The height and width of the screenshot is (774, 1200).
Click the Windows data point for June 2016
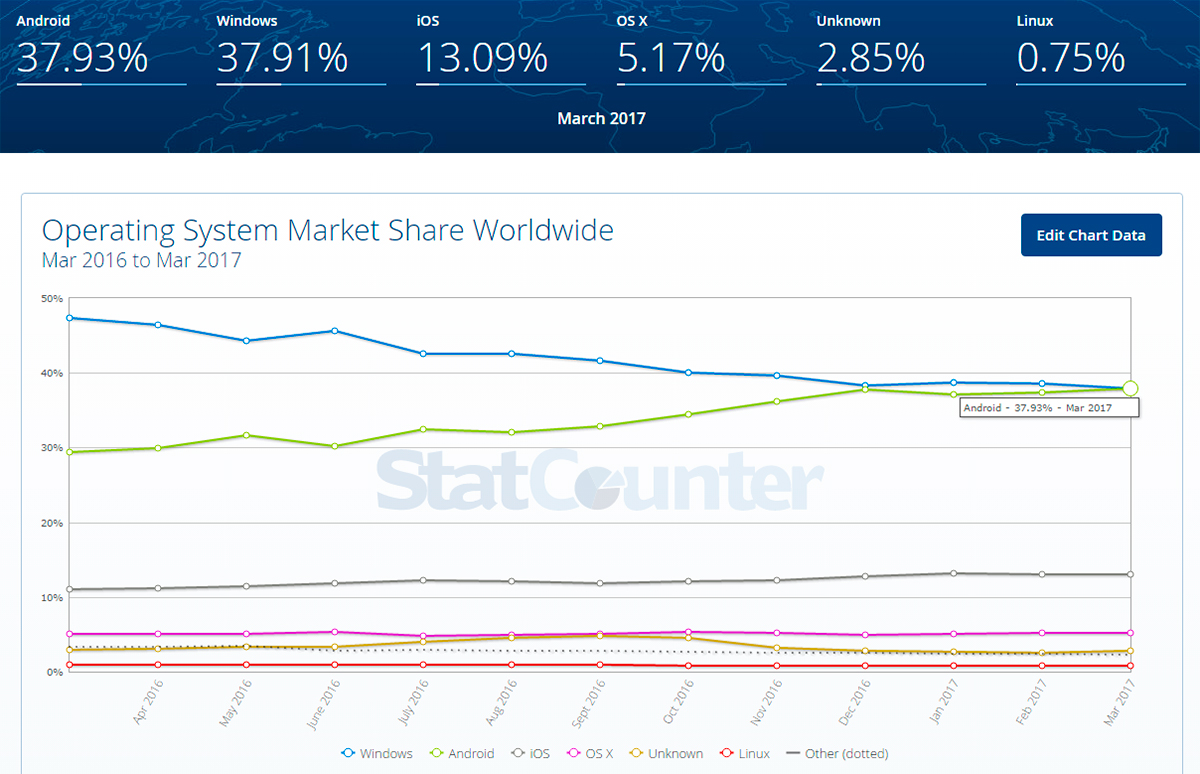click(334, 331)
